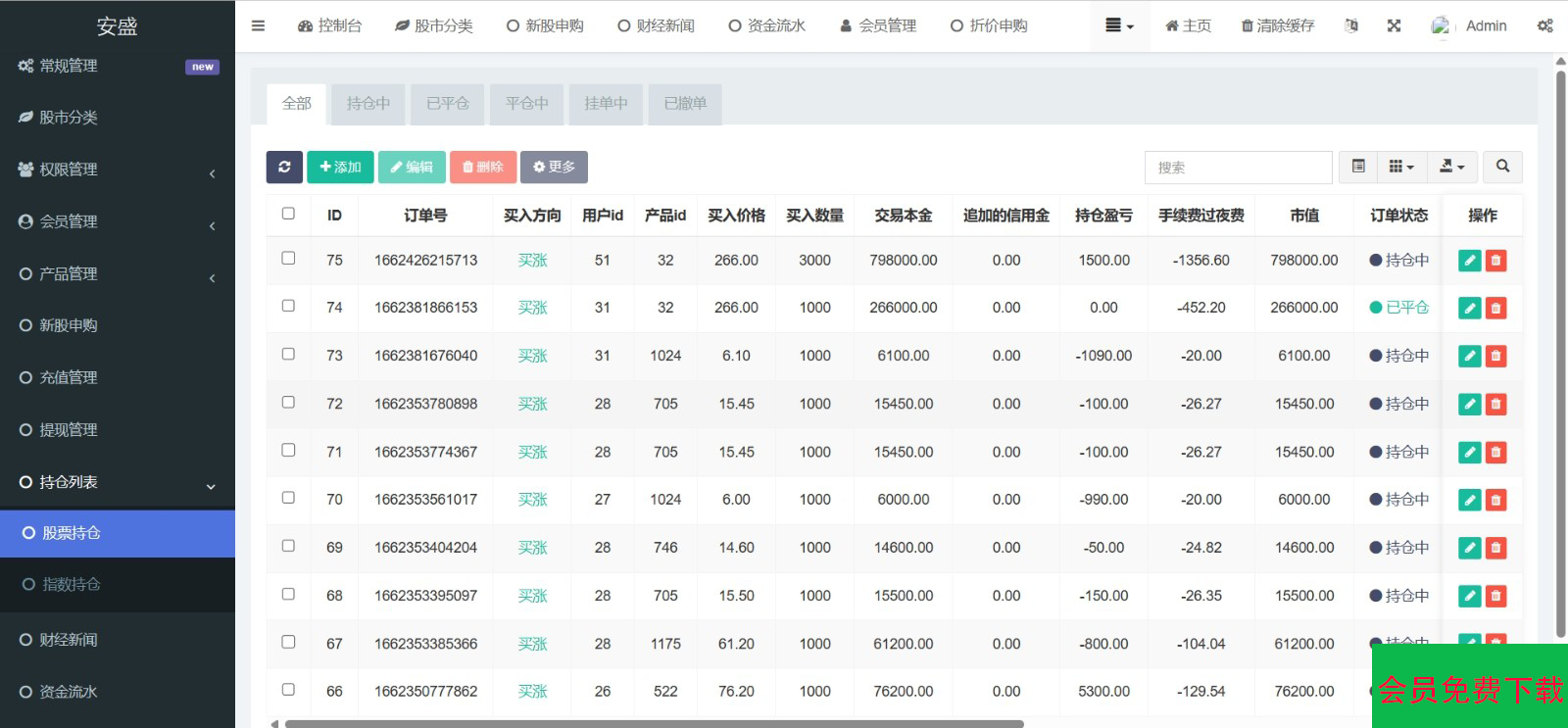Click the red delete icon for order ID 73
The width and height of the screenshot is (1568, 728).
[x=1495, y=357]
